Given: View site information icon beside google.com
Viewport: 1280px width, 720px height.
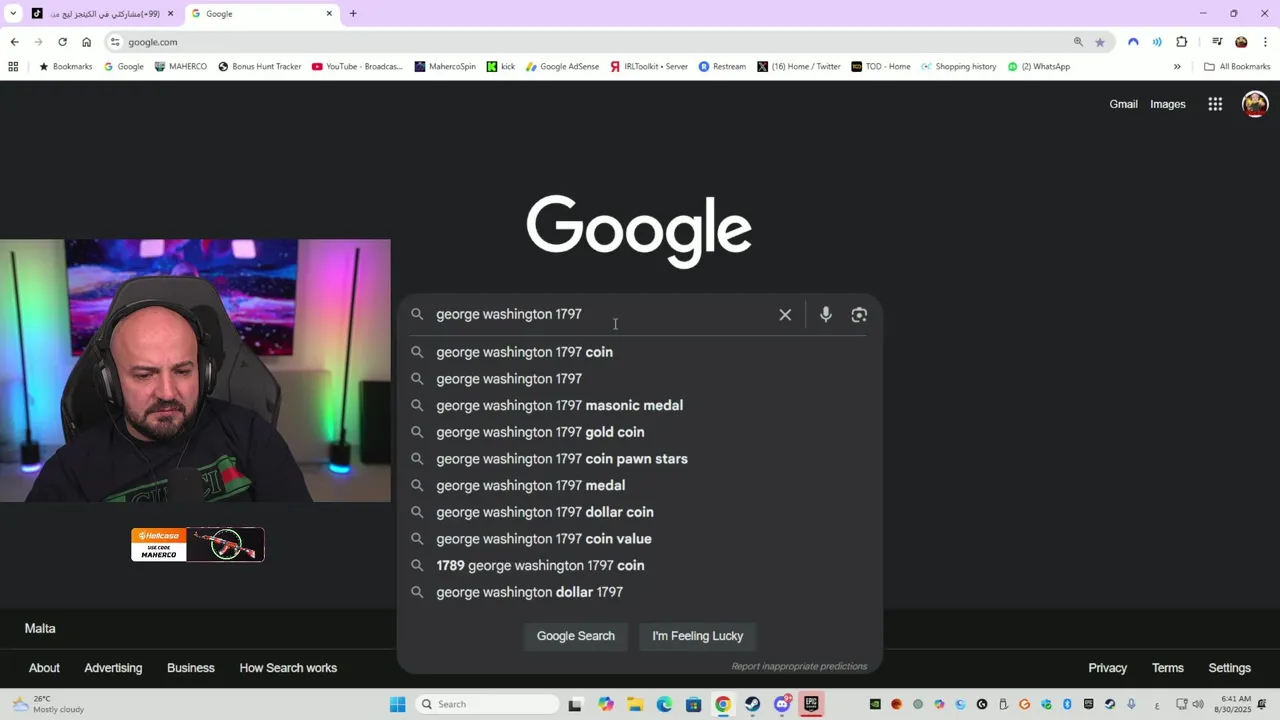Looking at the screenshot, I should pyautogui.click(x=115, y=42).
